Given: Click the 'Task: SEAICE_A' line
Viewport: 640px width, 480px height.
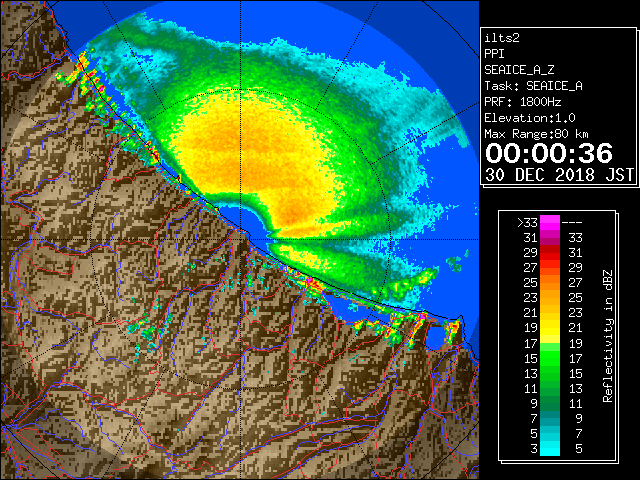Looking at the screenshot, I should pyautogui.click(x=533, y=86).
